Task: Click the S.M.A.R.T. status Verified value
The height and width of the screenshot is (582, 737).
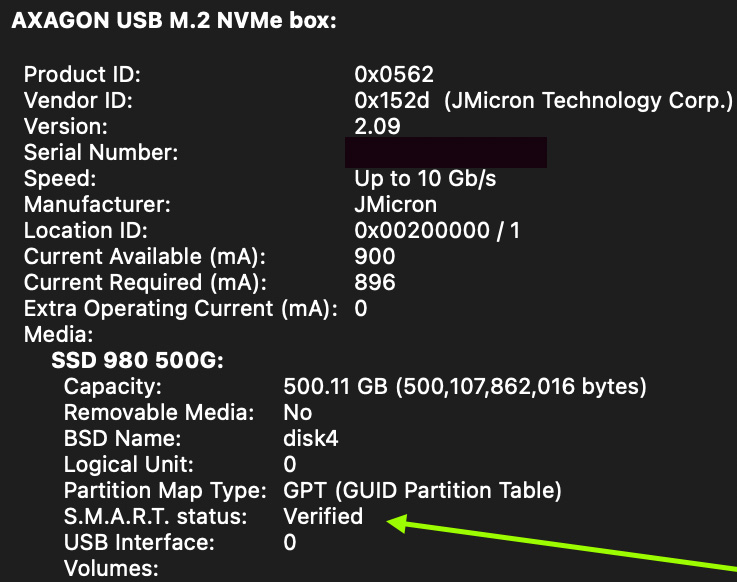Action: click(323, 517)
